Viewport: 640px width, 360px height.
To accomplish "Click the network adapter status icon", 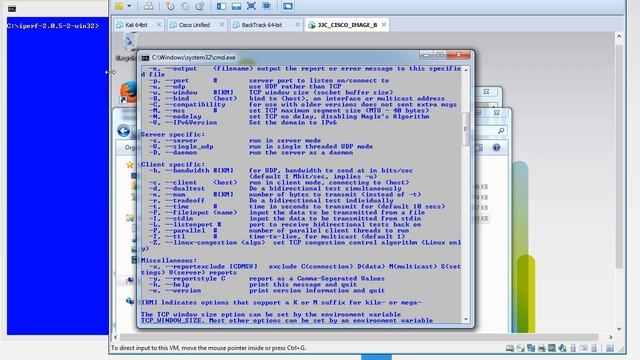I will (x=531, y=348).
